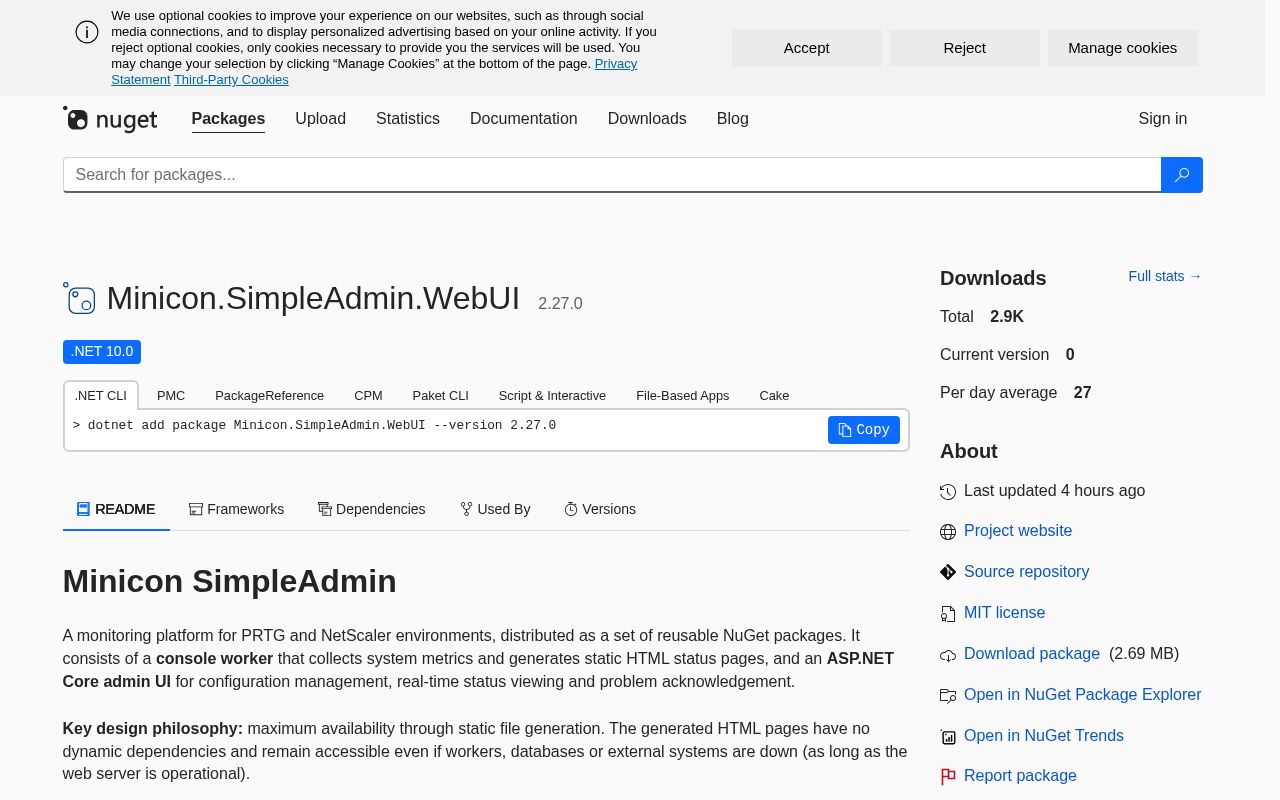Open the Script & Interactive tab
The width and height of the screenshot is (1280, 800).
point(552,395)
